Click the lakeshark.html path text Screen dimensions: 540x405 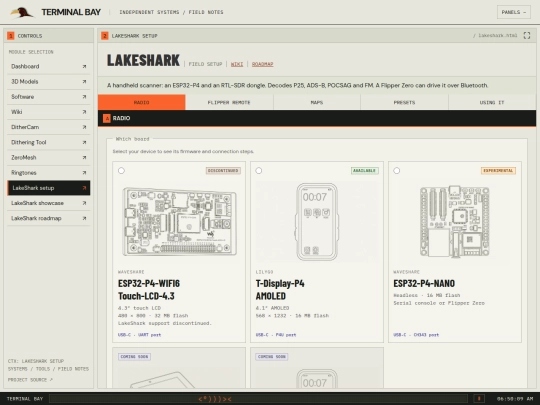click(495, 35)
